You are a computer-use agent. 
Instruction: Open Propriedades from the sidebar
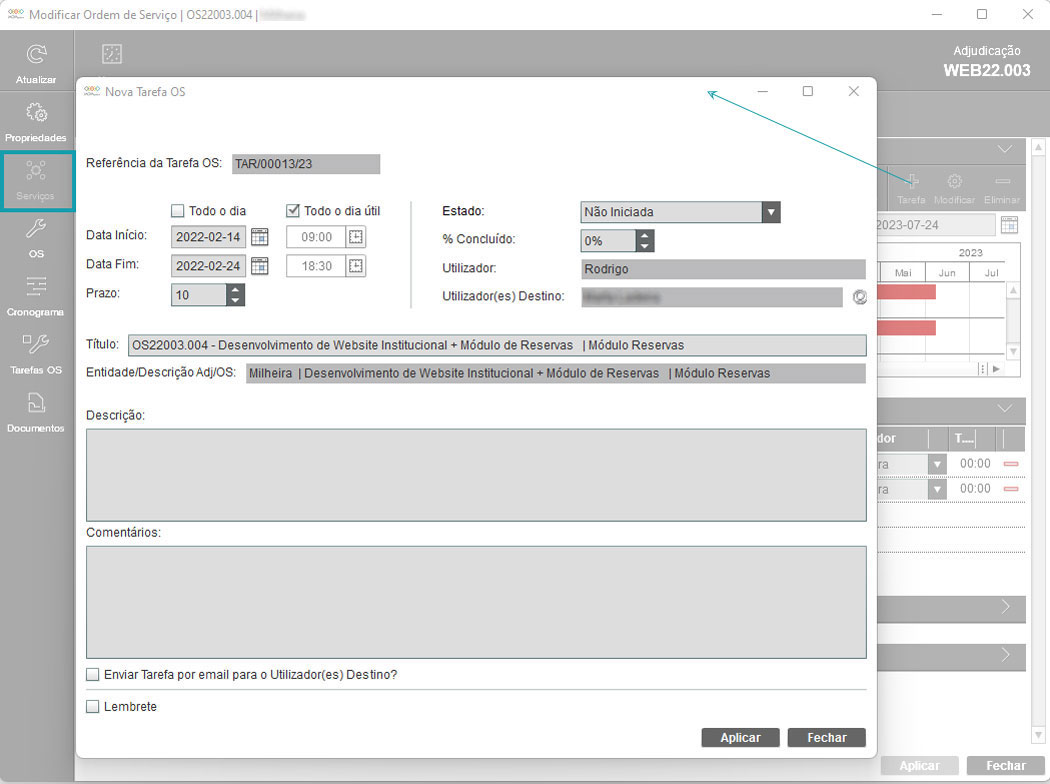point(37,113)
